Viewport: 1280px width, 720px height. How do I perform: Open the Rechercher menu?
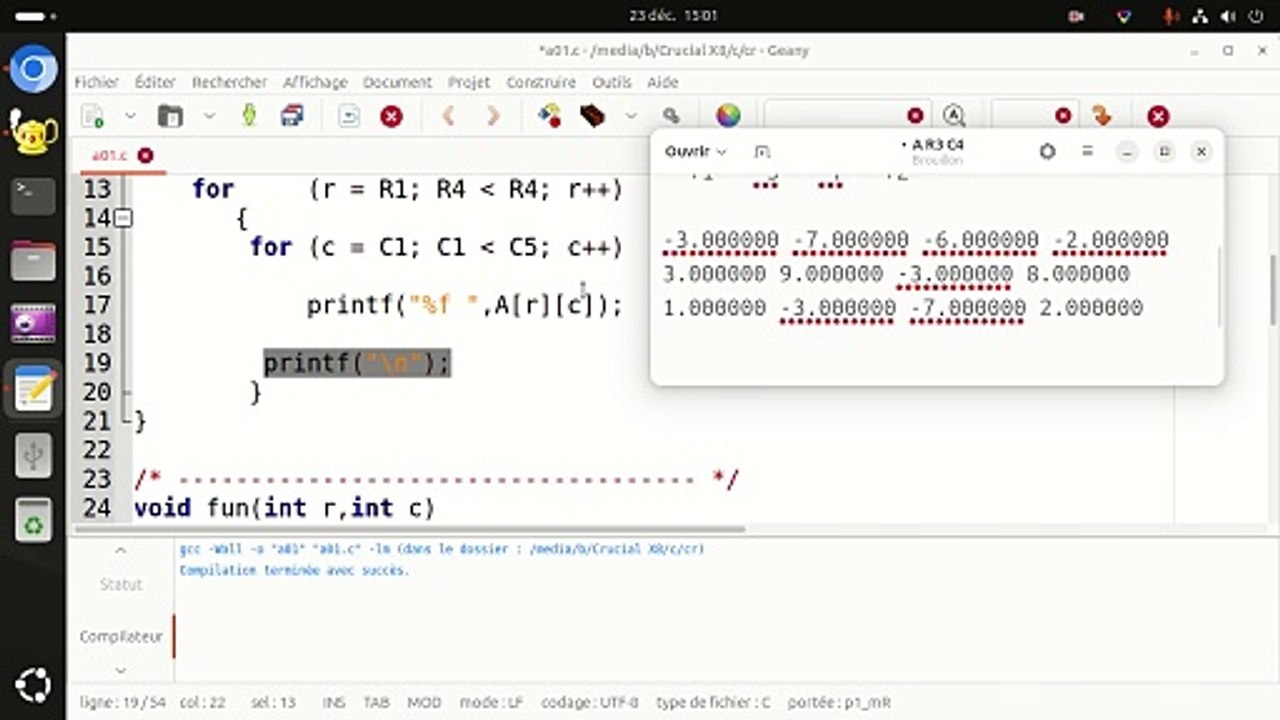tap(230, 82)
